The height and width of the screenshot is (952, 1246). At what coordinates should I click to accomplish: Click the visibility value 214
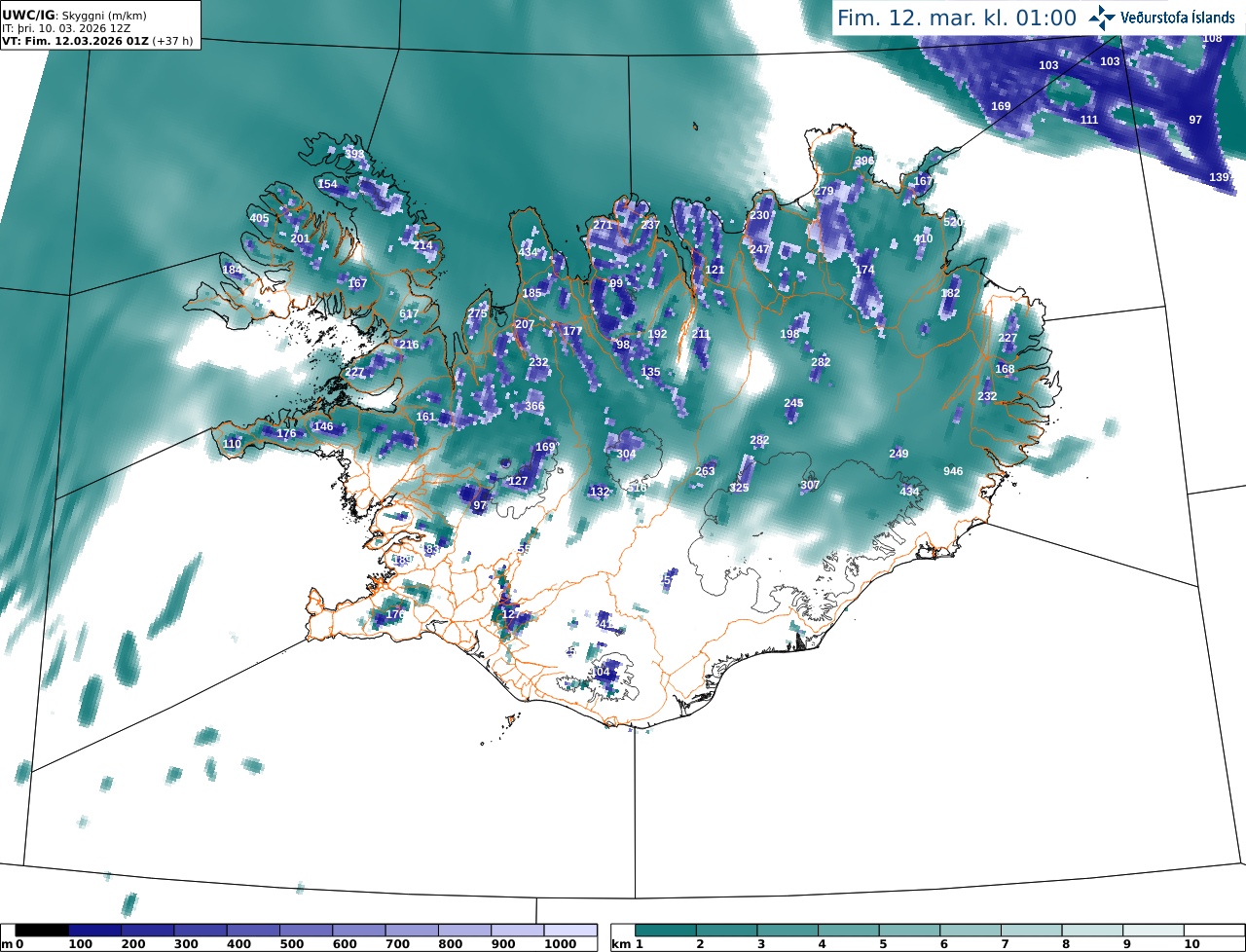422,245
